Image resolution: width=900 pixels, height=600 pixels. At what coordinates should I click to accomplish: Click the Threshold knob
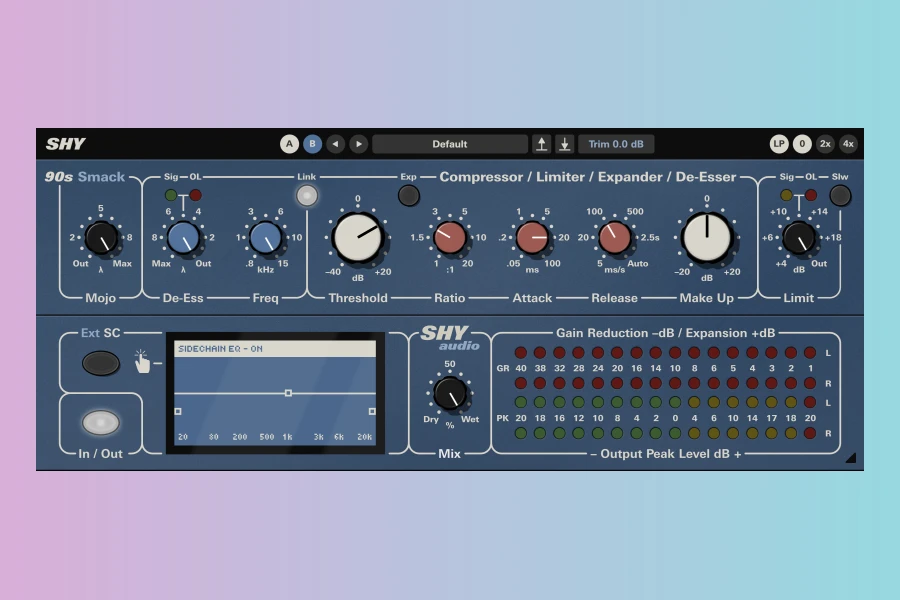pyautogui.click(x=358, y=238)
